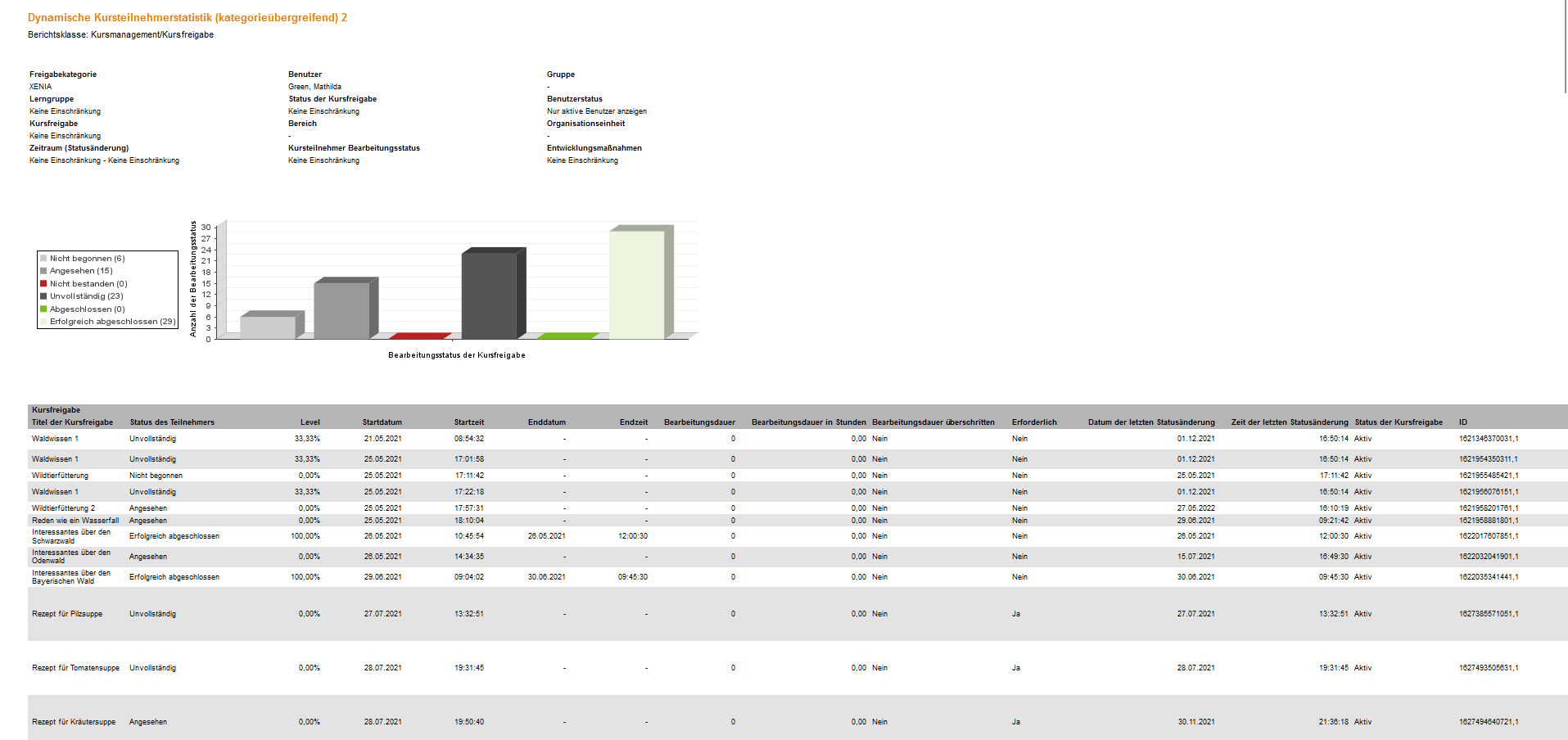Click the 'Rezept für Kräutersuppe' course entry
1568x740 pixels.
pyautogui.click(x=74, y=722)
